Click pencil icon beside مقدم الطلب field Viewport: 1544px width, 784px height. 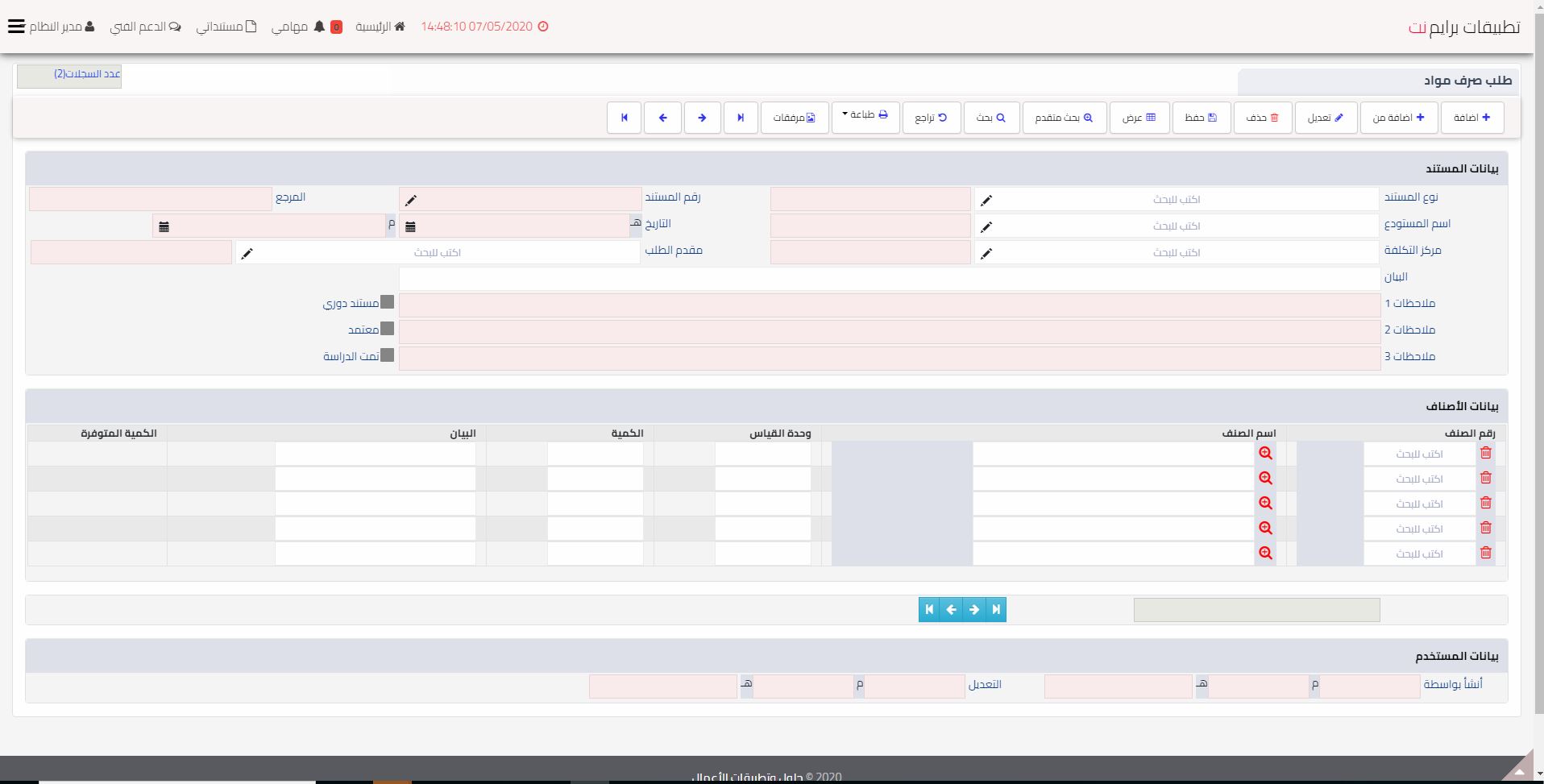pos(247,253)
